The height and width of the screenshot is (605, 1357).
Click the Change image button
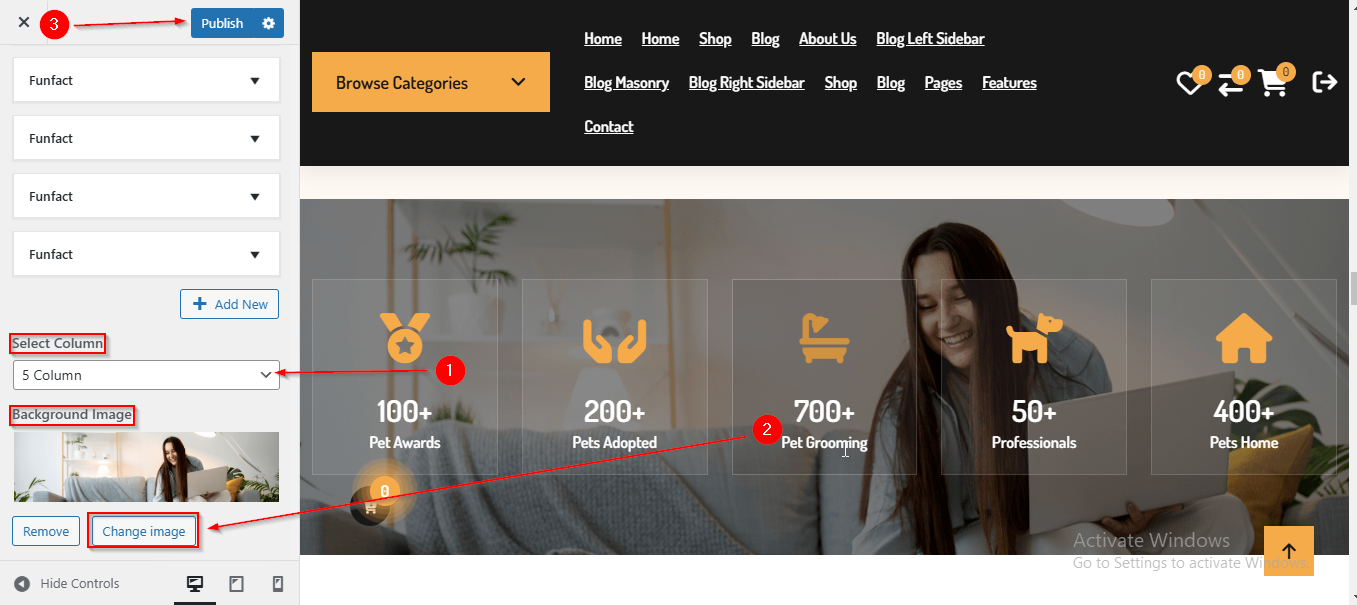(144, 531)
